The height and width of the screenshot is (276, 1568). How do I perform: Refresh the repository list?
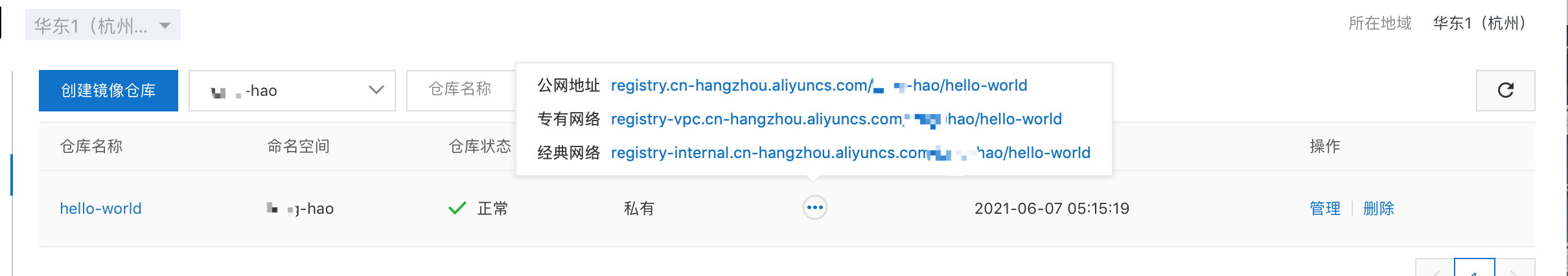point(1506,91)
